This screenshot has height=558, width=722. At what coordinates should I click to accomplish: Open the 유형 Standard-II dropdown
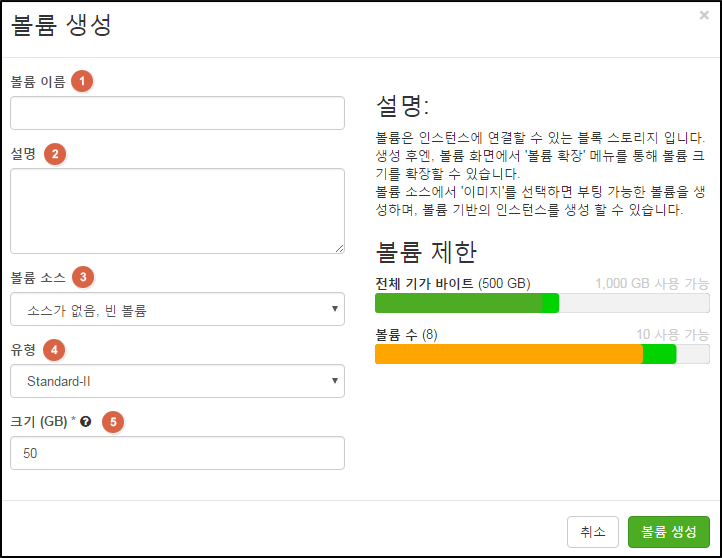click(x=177, y=381)
